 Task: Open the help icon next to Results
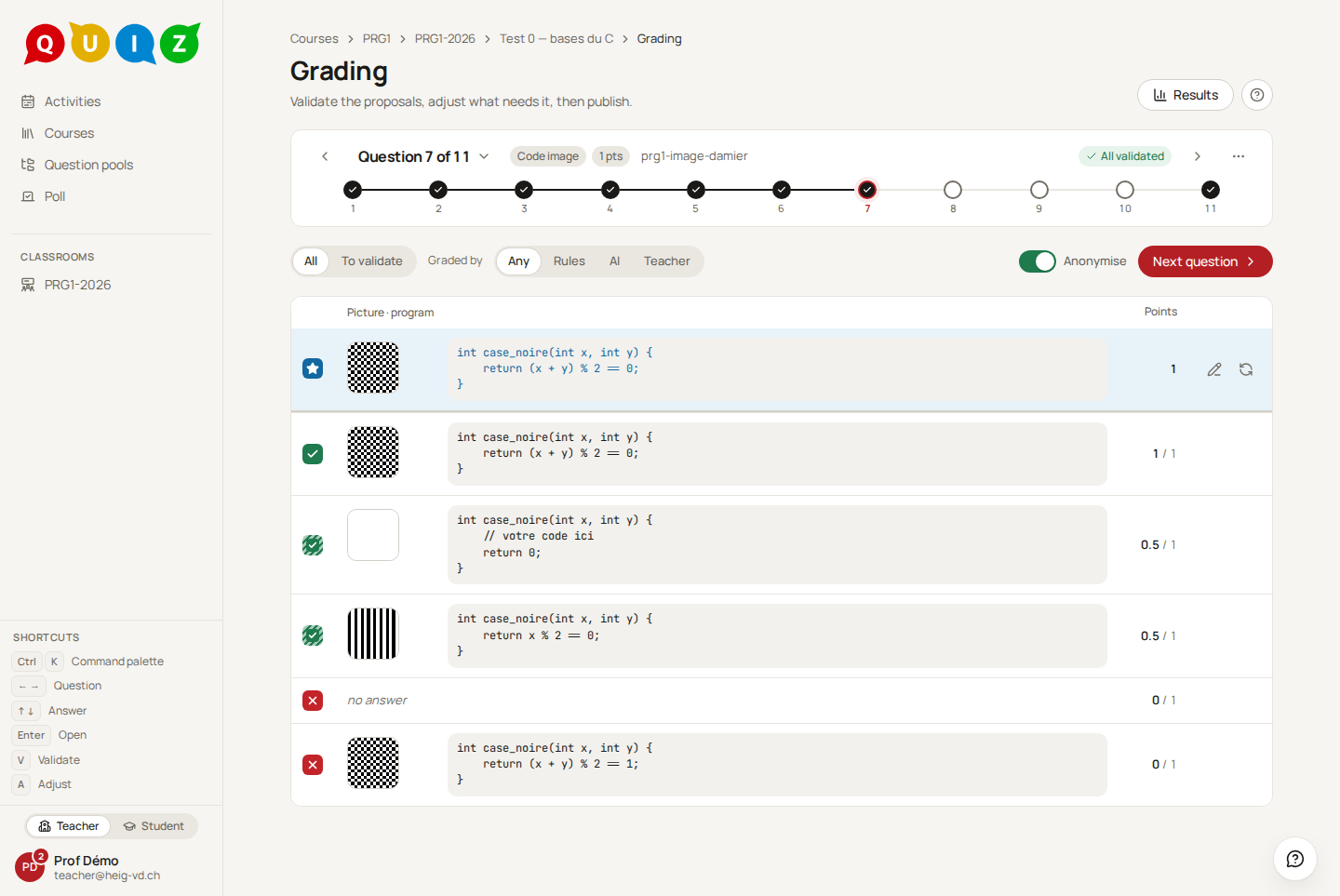coord(1257,95)
